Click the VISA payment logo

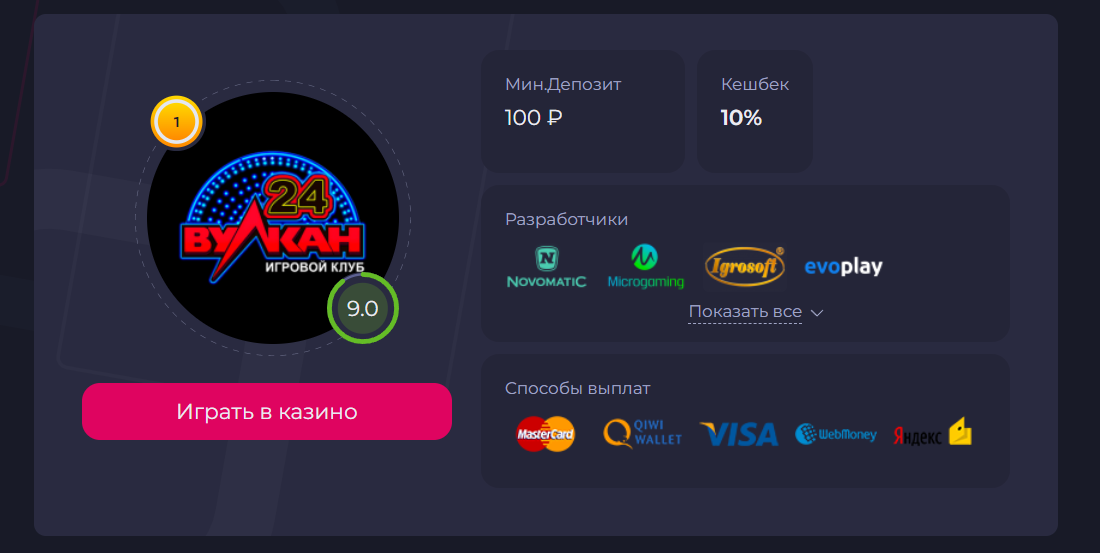point(739,434)
